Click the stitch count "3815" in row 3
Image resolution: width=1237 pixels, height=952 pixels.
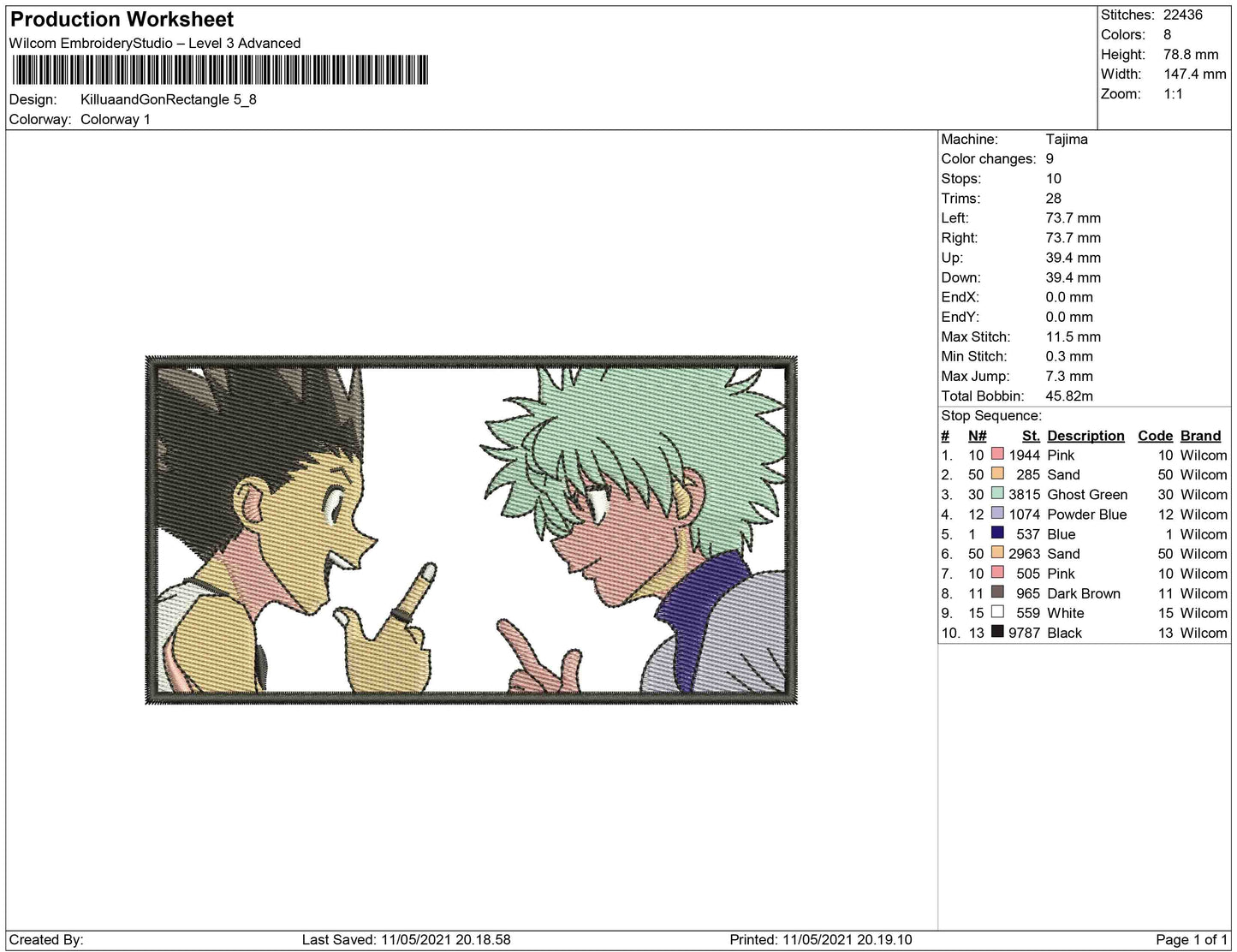coord(1025,494)
